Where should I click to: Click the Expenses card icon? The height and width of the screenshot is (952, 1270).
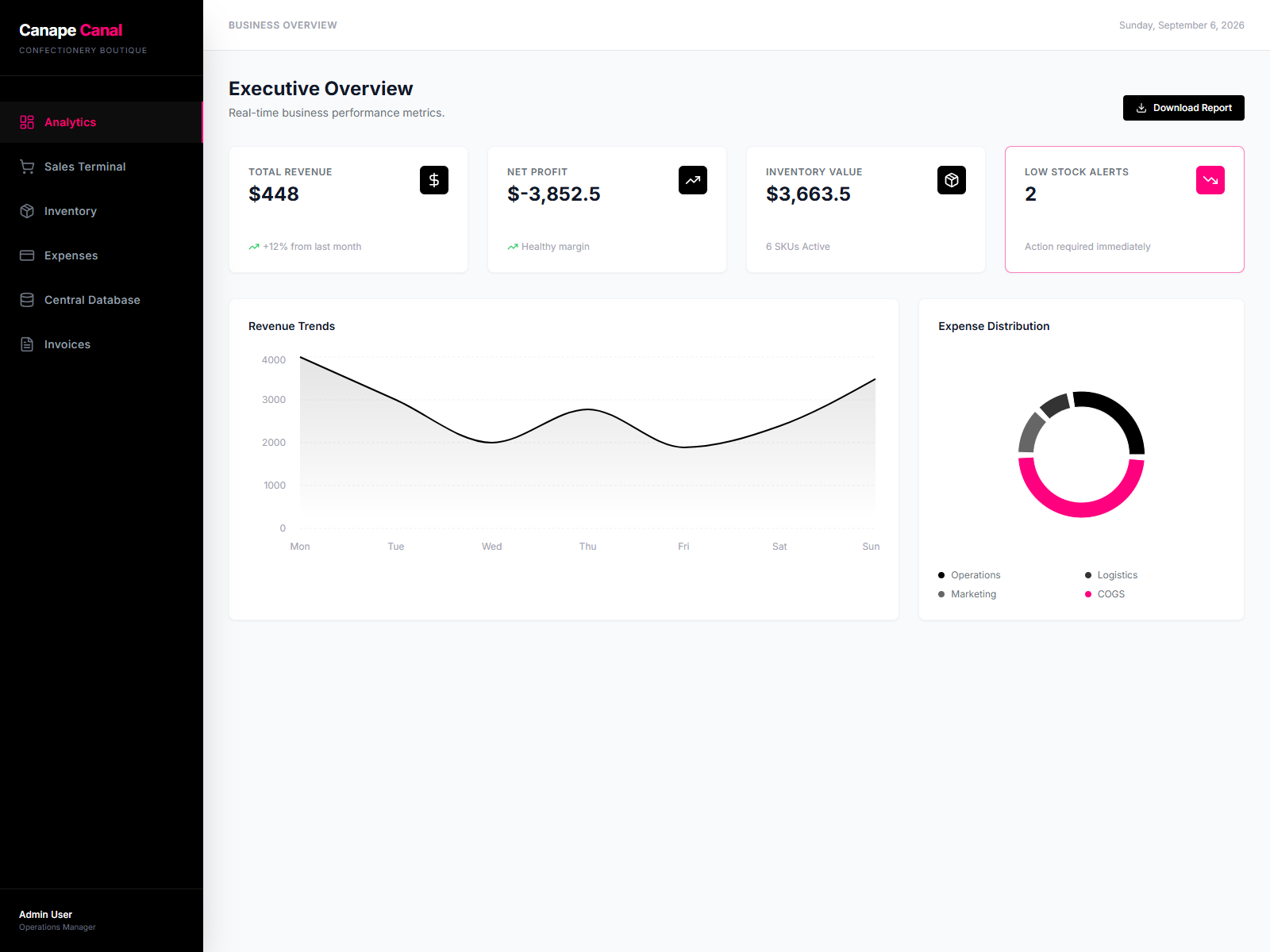click(x=27, y=255)
